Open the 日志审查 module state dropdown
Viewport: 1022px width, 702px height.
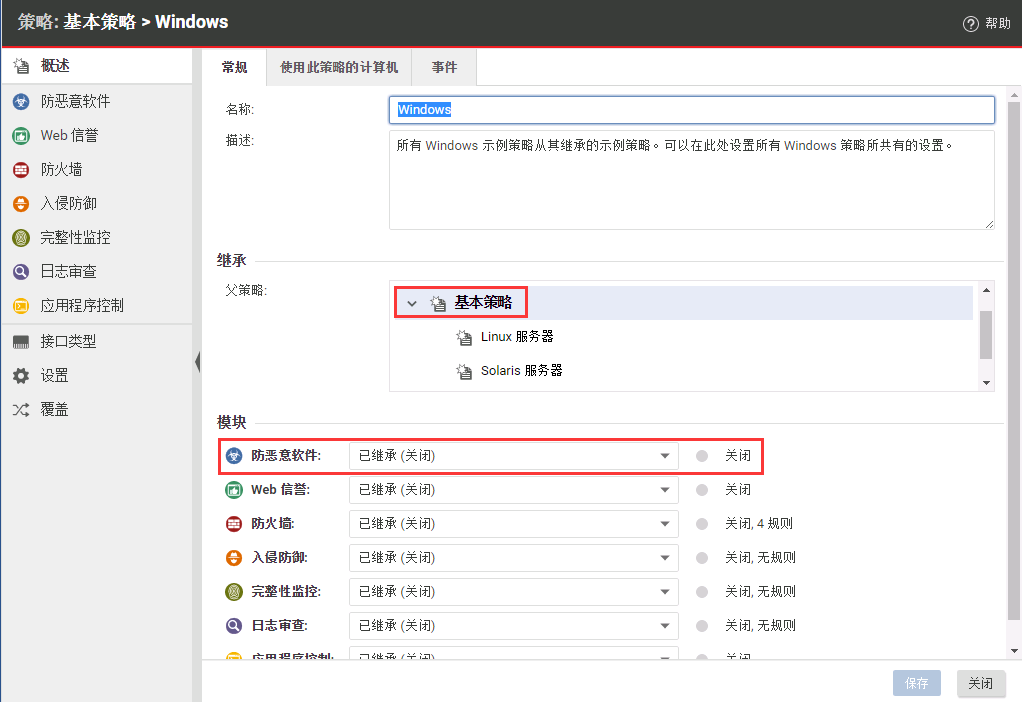point(513,626)
